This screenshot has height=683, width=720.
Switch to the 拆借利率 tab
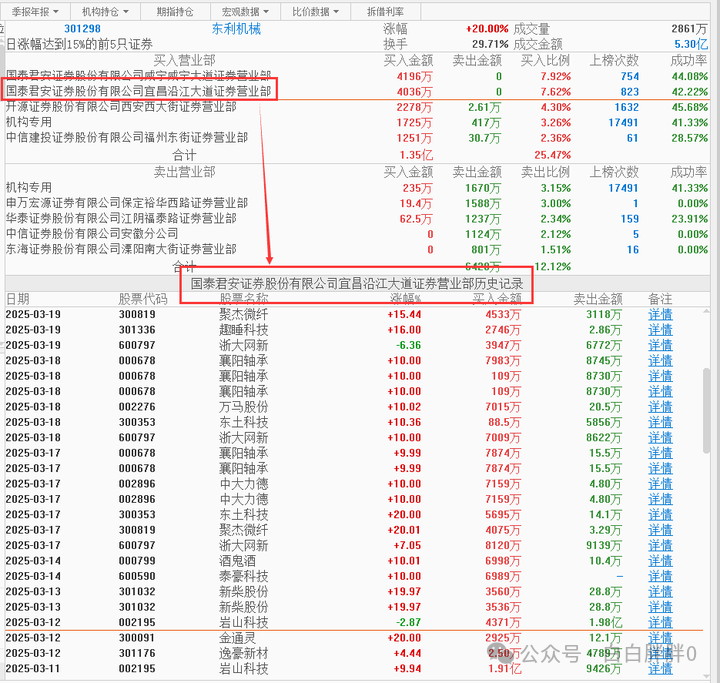pos(385,11)
